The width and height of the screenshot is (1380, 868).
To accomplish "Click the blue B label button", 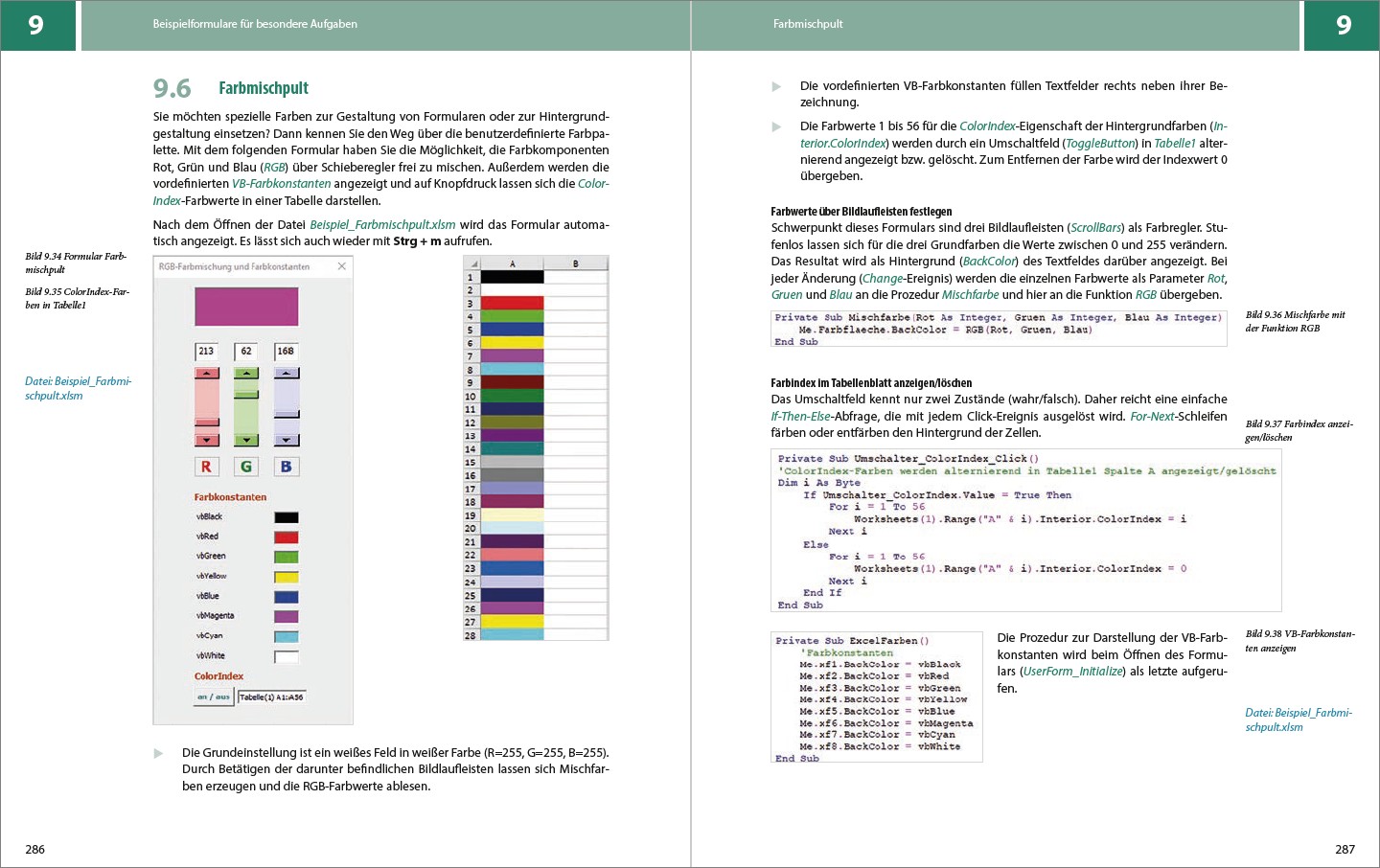I will [x=286, y=467].
